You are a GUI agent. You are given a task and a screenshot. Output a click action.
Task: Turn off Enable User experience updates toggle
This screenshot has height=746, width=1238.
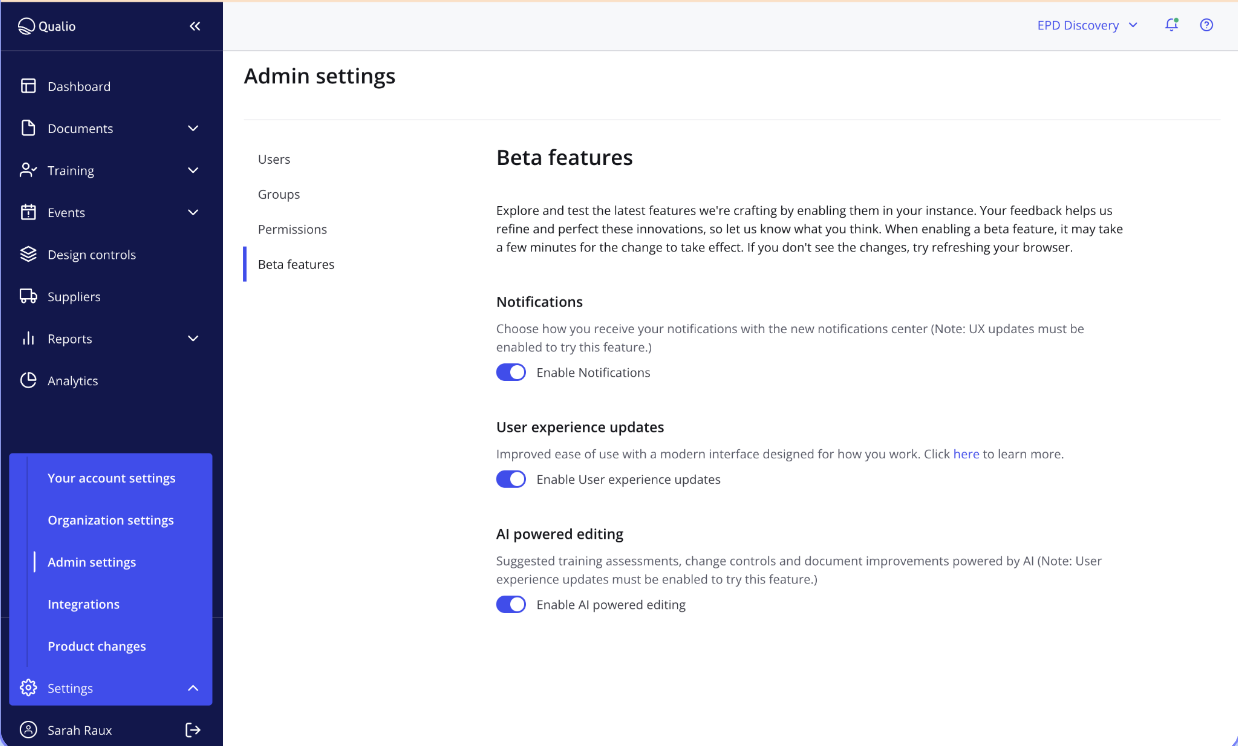(x=511, y=479)
